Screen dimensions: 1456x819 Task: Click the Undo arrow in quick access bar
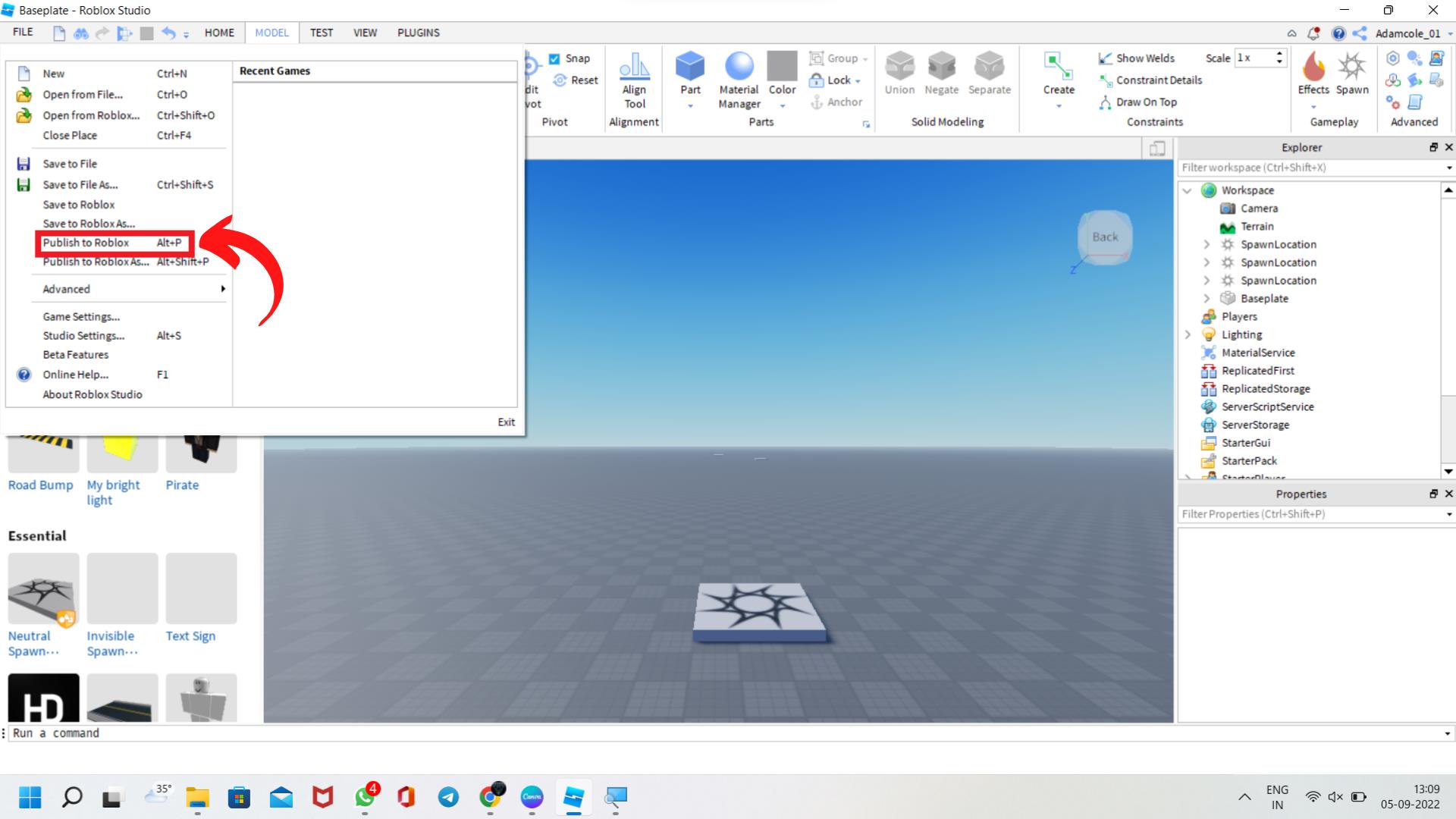(168, 33)
